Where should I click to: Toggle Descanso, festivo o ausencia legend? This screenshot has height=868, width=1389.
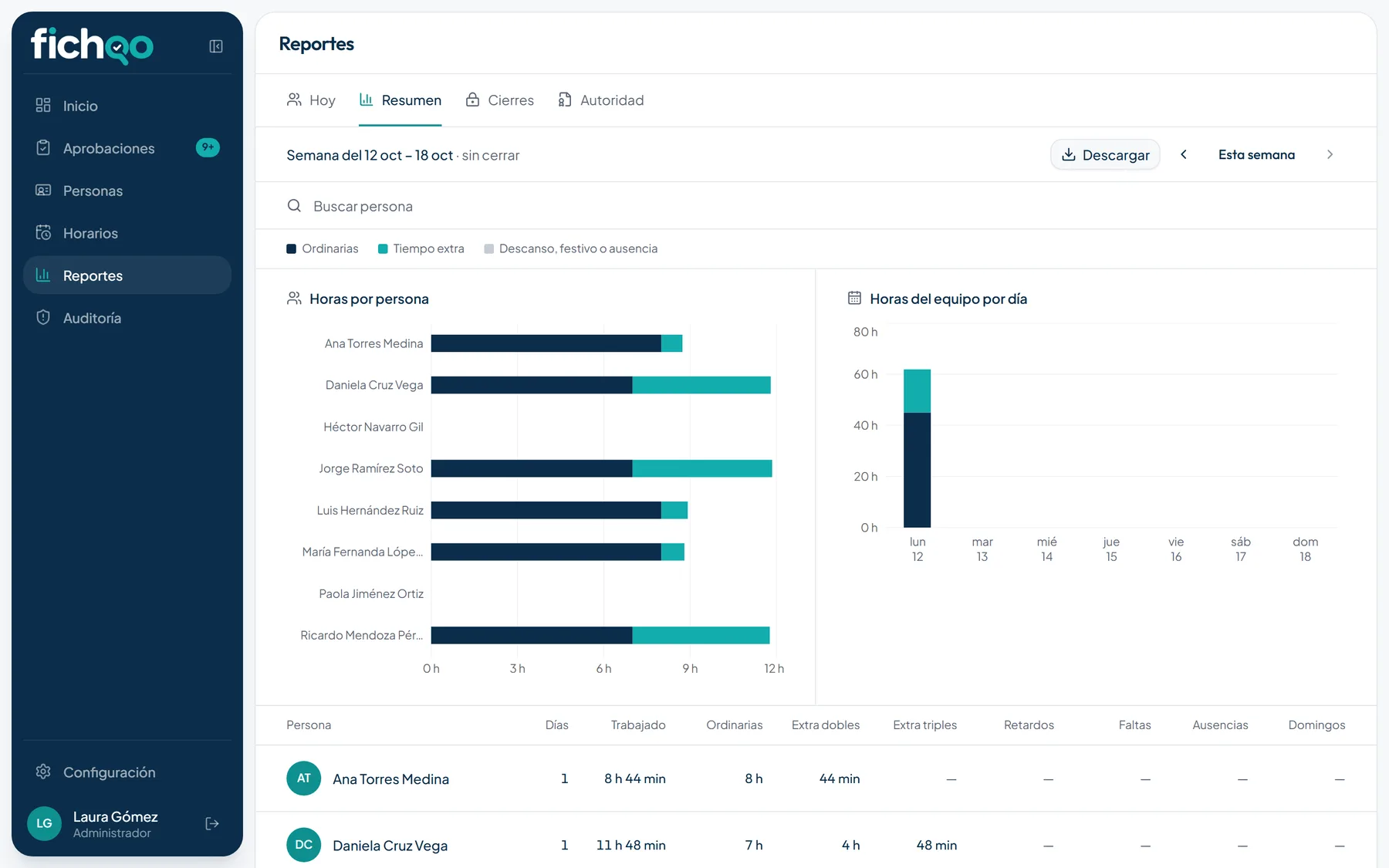[x=571, y=248]
